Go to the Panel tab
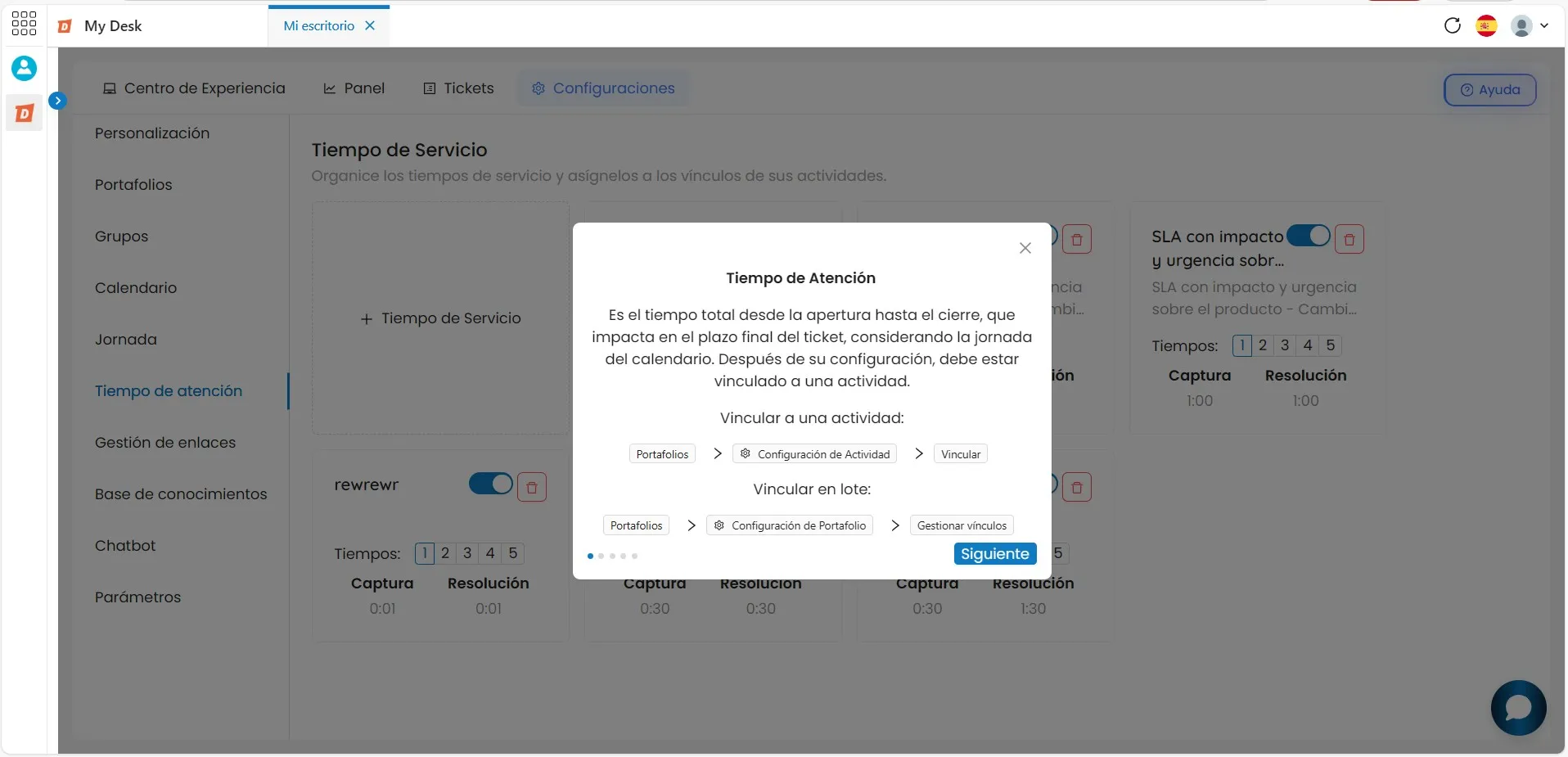 coord(354,88)
